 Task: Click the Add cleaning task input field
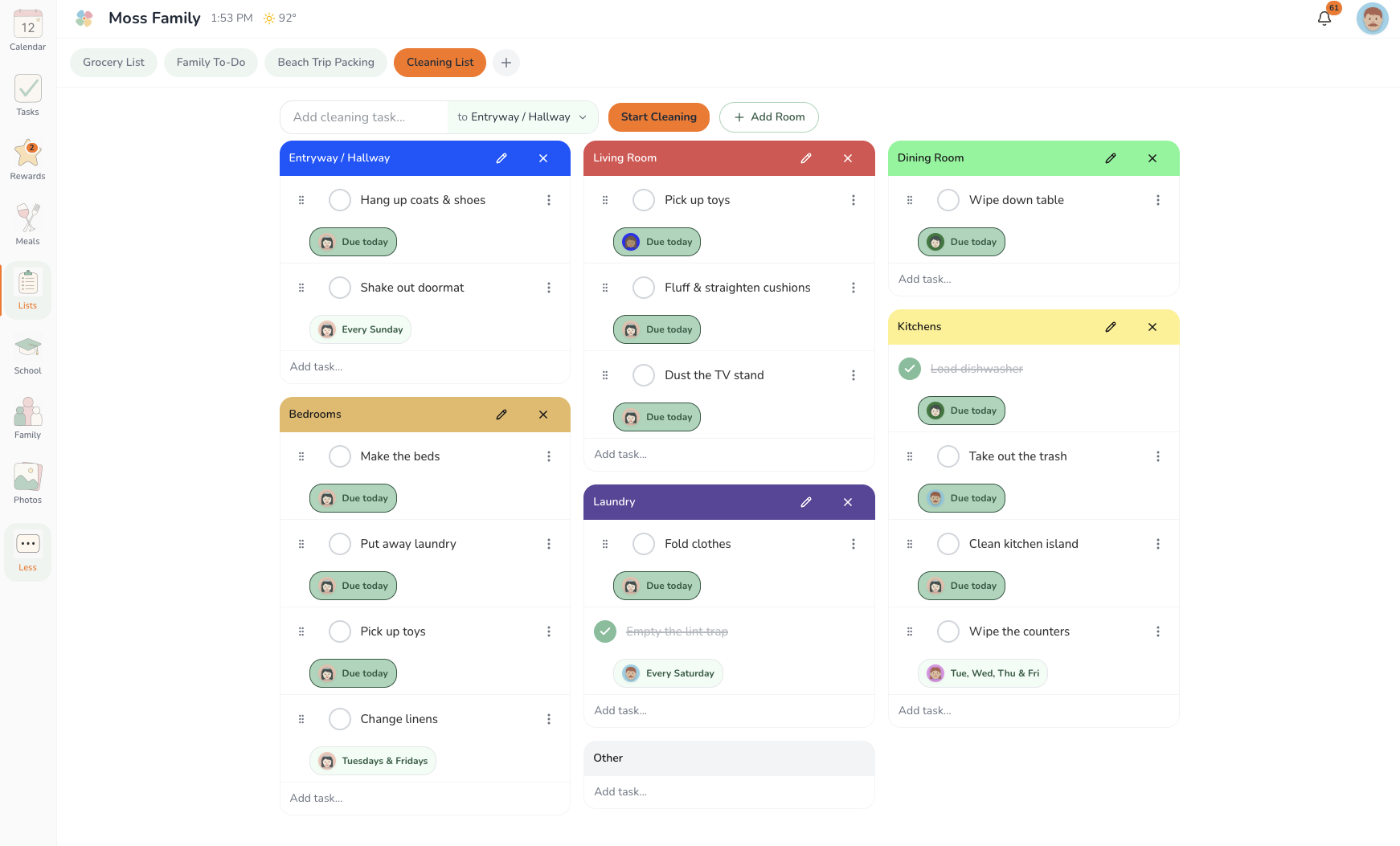coord(364,117)
